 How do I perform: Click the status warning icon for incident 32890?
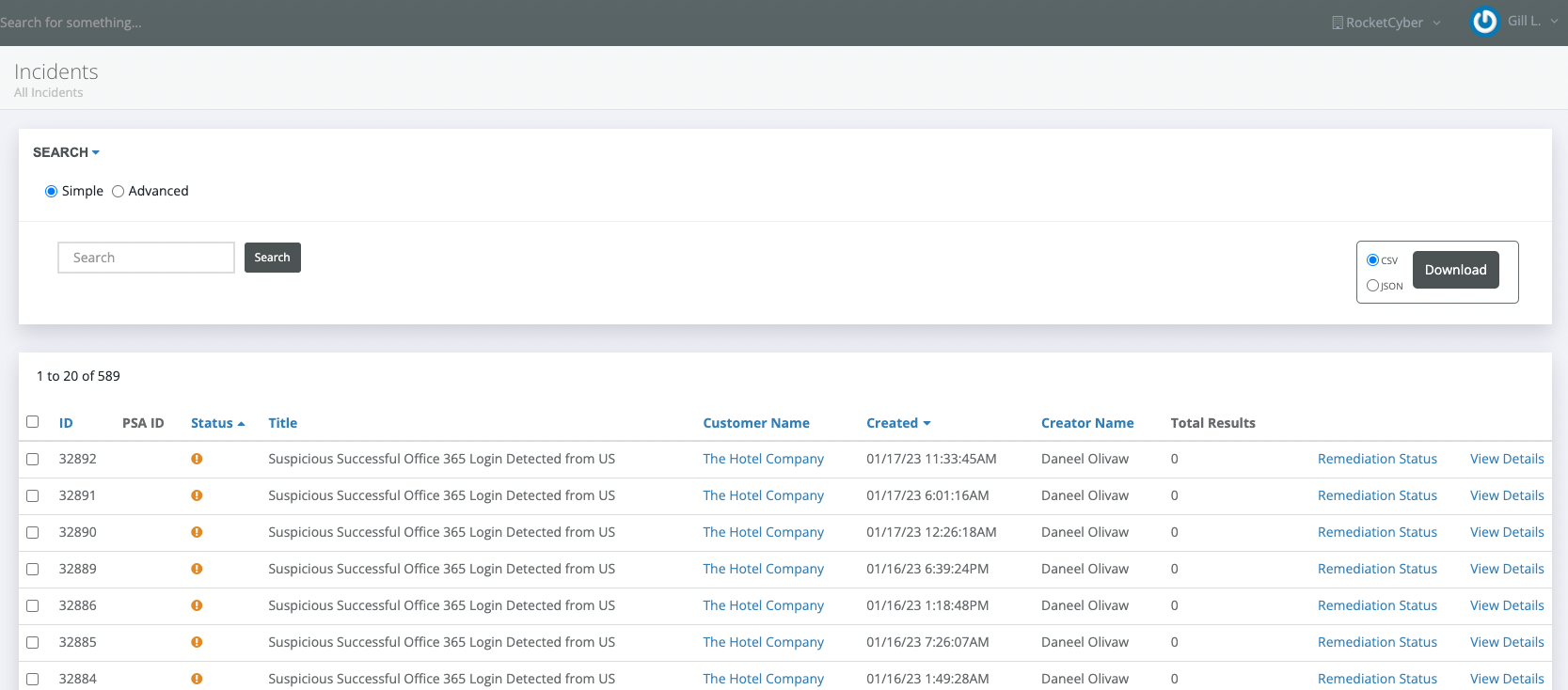[197, 532]
